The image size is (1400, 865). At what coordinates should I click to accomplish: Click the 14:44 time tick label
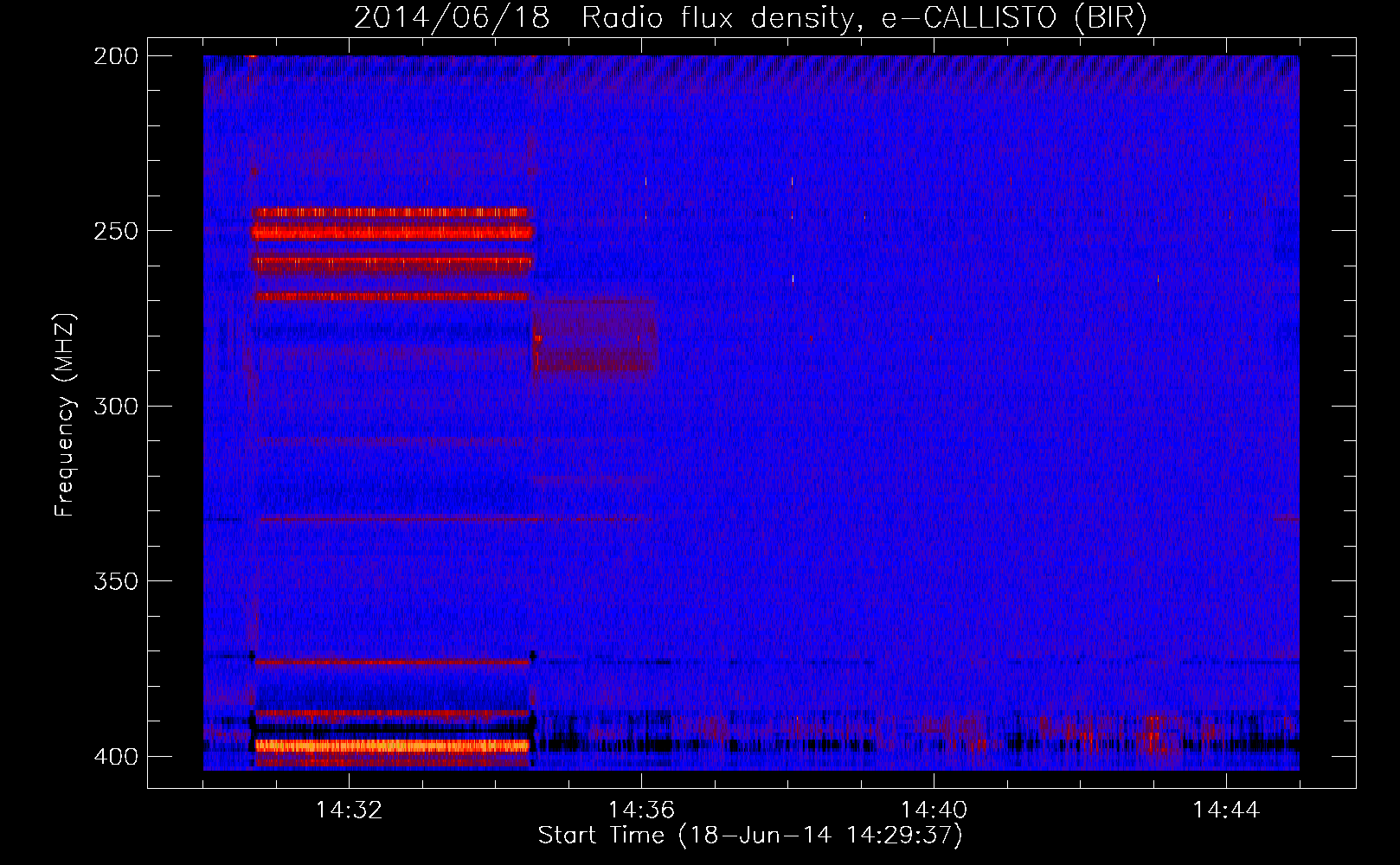point(1226,811)
